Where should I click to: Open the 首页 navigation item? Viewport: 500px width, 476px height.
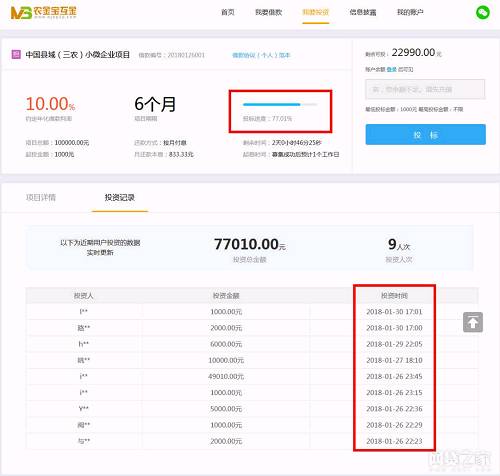228,12
